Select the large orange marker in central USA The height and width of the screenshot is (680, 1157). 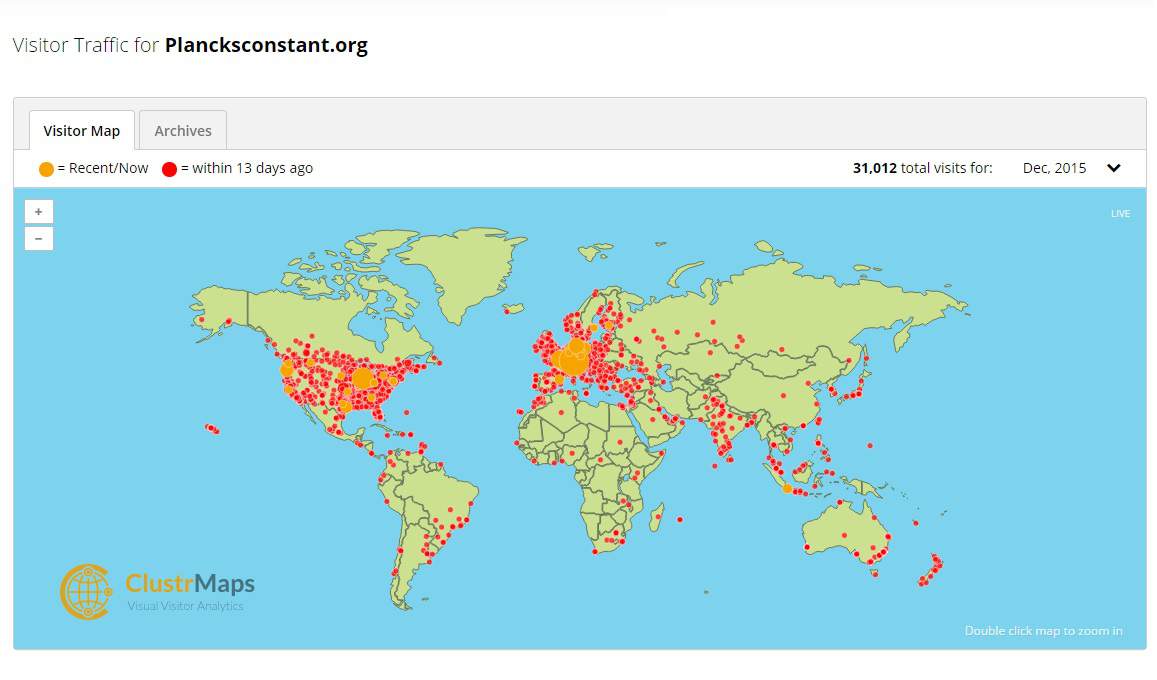(x=363, y=378)
